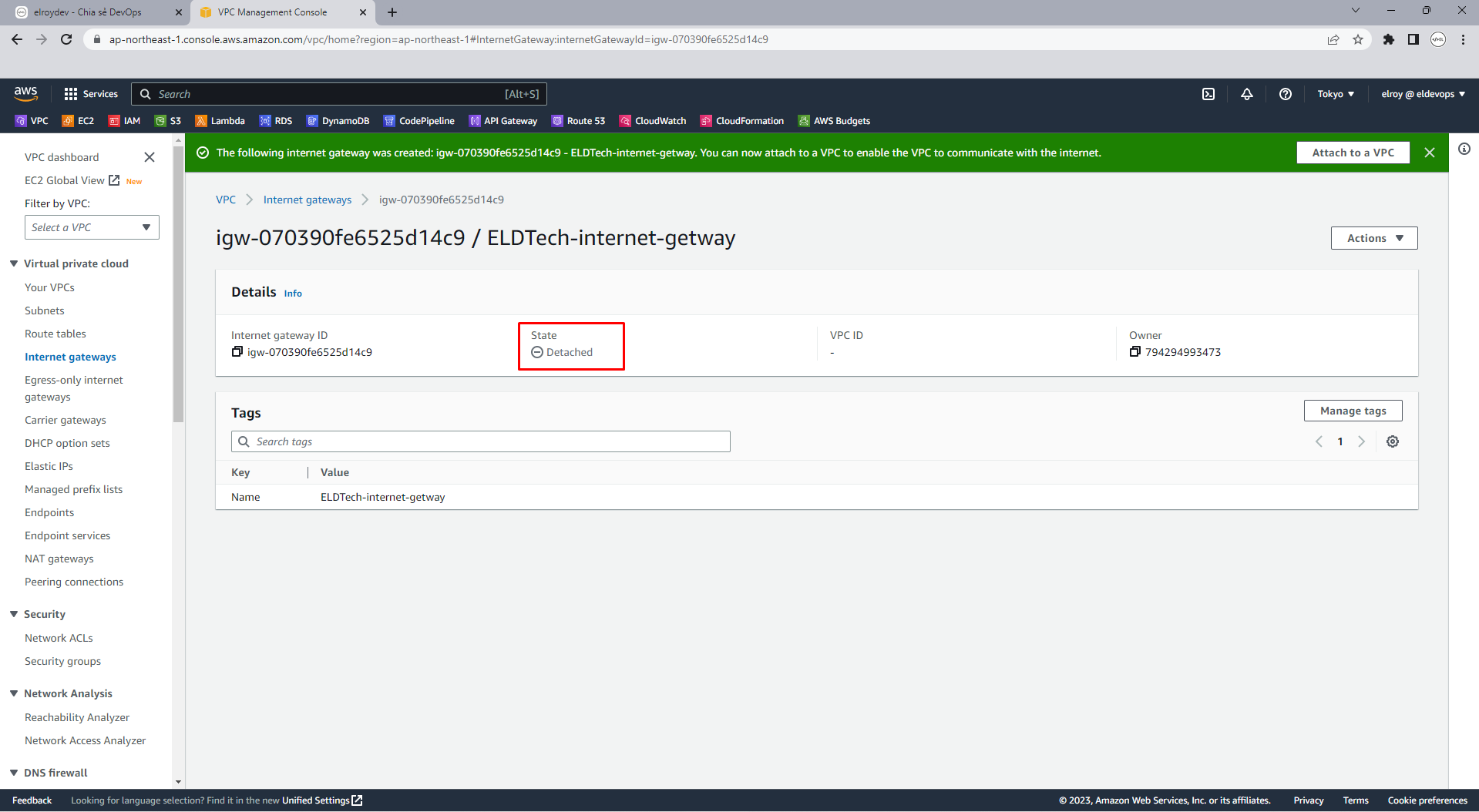Close the VPC navigation sidebar

pos(150,157)
